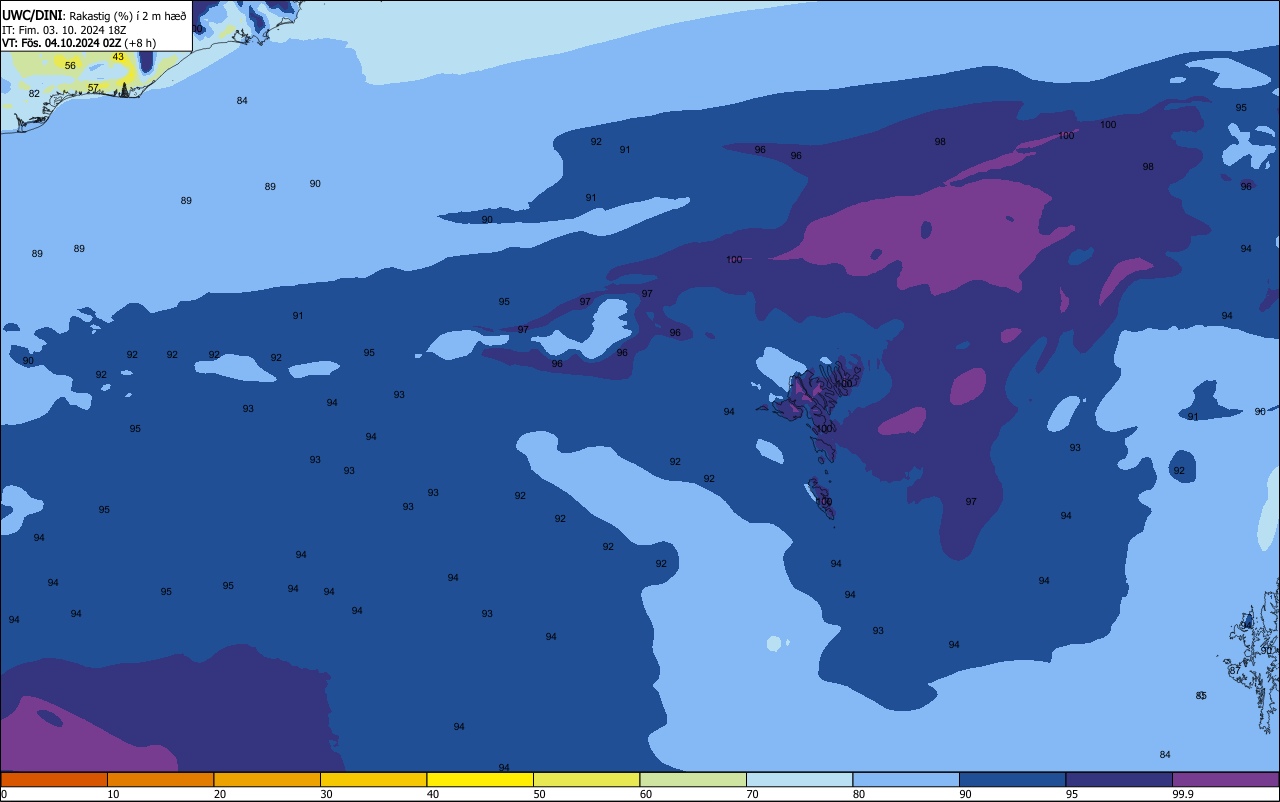This screenshot has height=802, width=1280.
Task: Click the legend tick label "60"
Action: point(646,794)
